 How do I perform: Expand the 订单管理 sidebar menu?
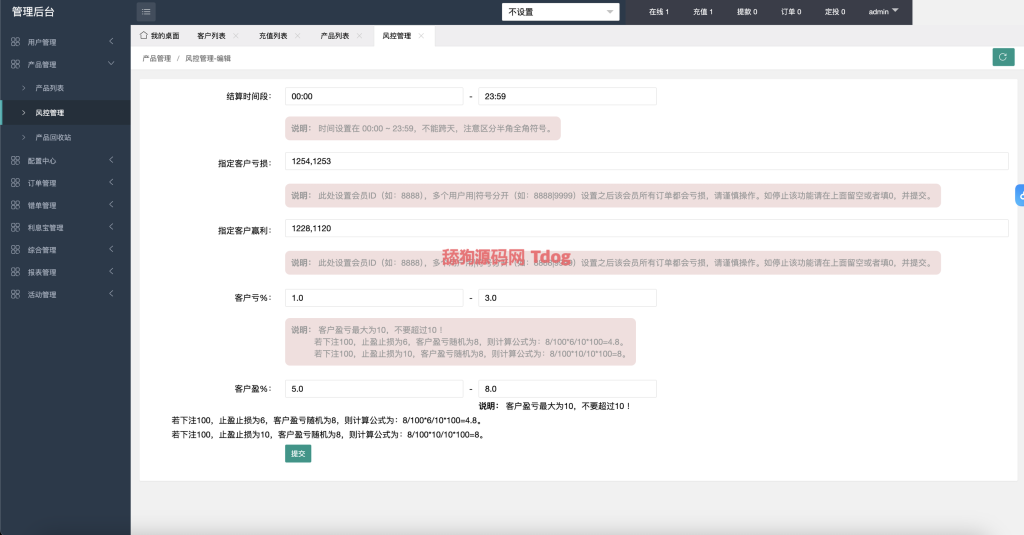coord(111,183)
